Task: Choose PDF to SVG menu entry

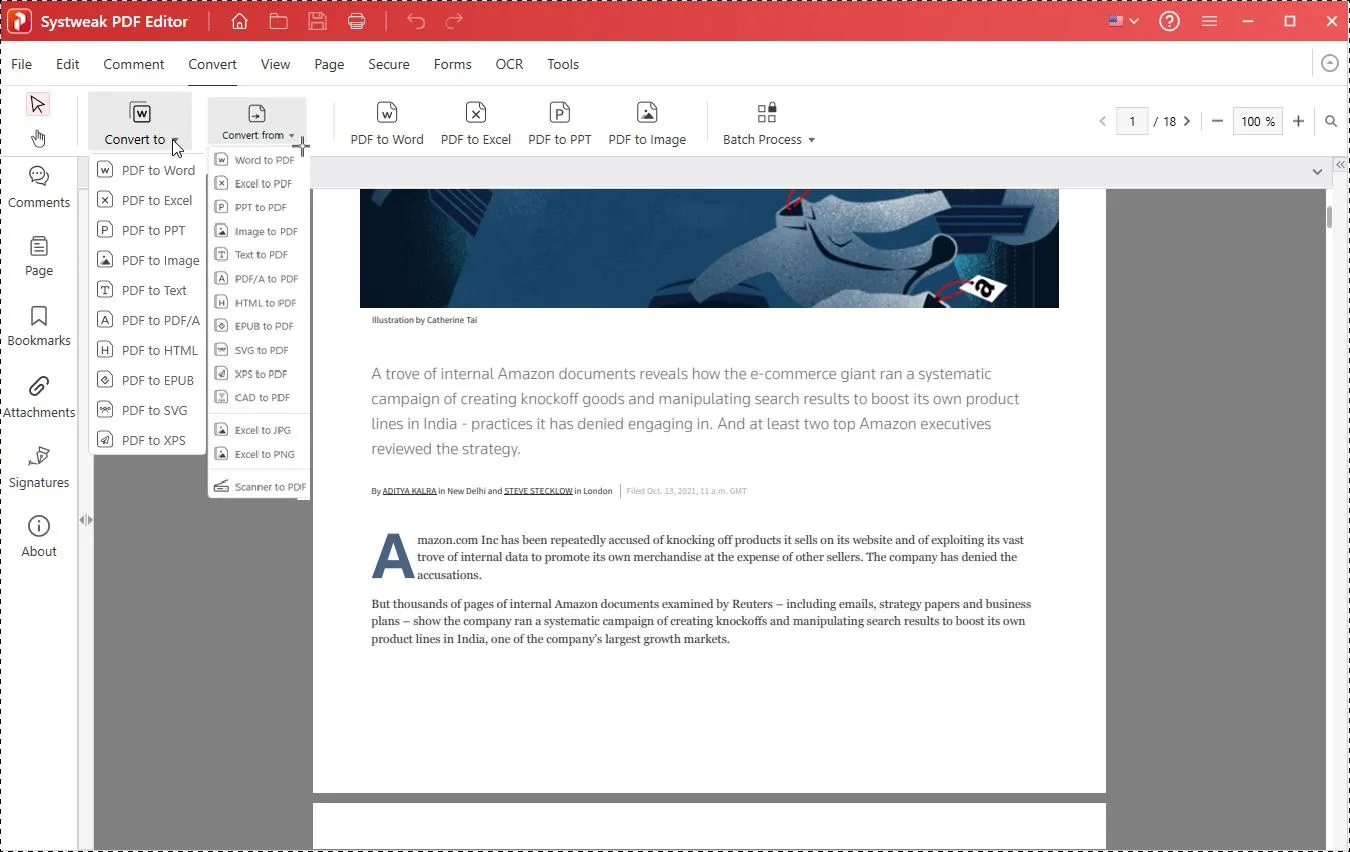Action: click(147, 410)
